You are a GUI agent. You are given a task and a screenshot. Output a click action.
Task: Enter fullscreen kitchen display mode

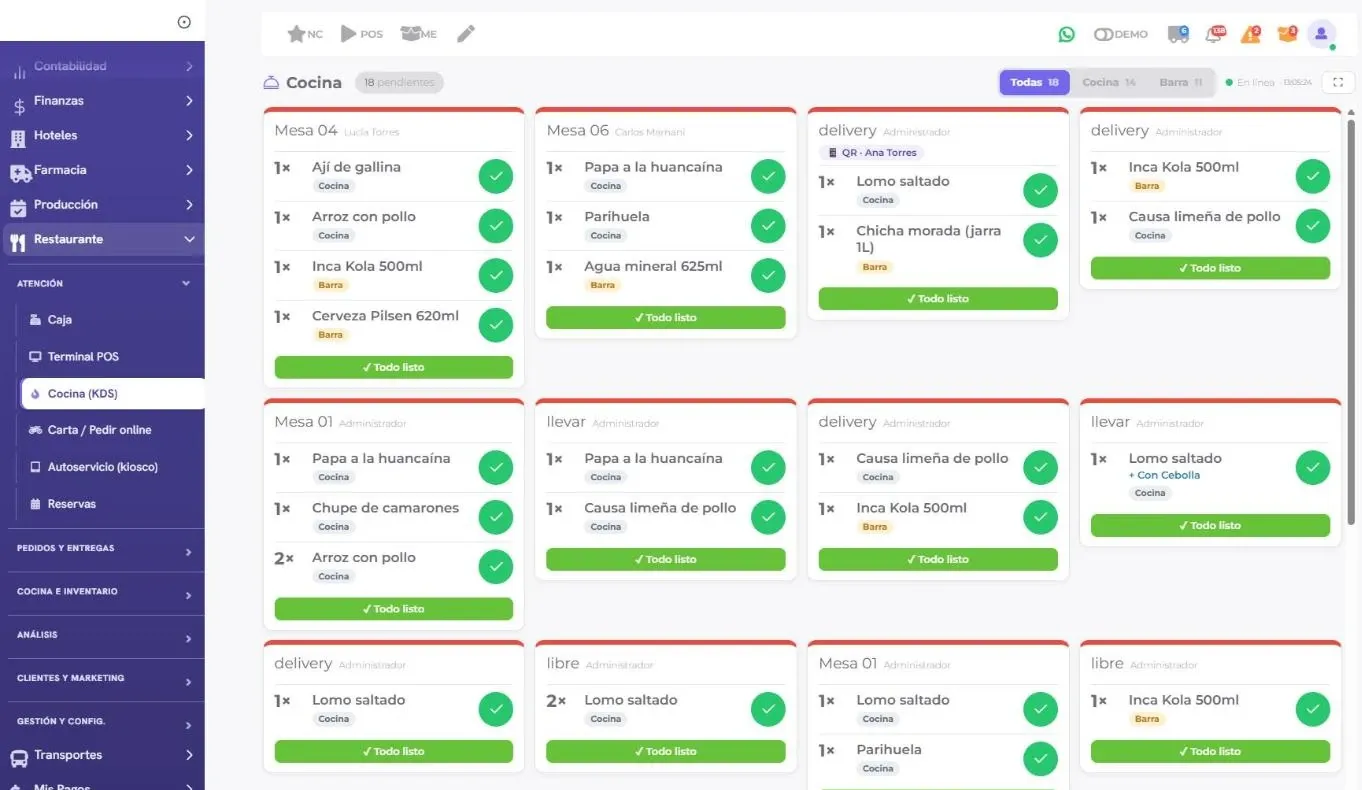pos(1338,82)
